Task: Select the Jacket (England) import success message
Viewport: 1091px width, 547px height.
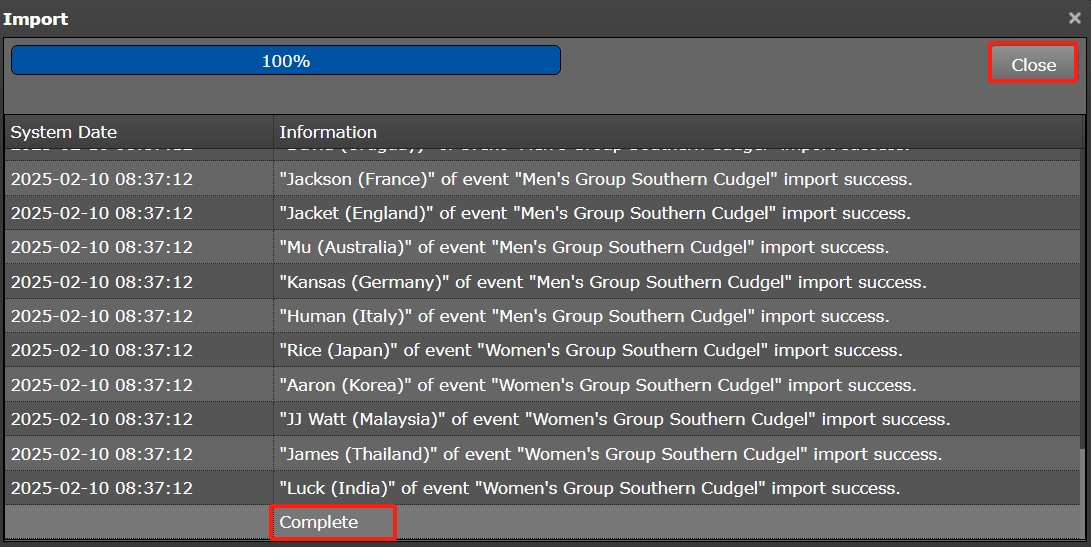Action: click(x=594, y=213)
